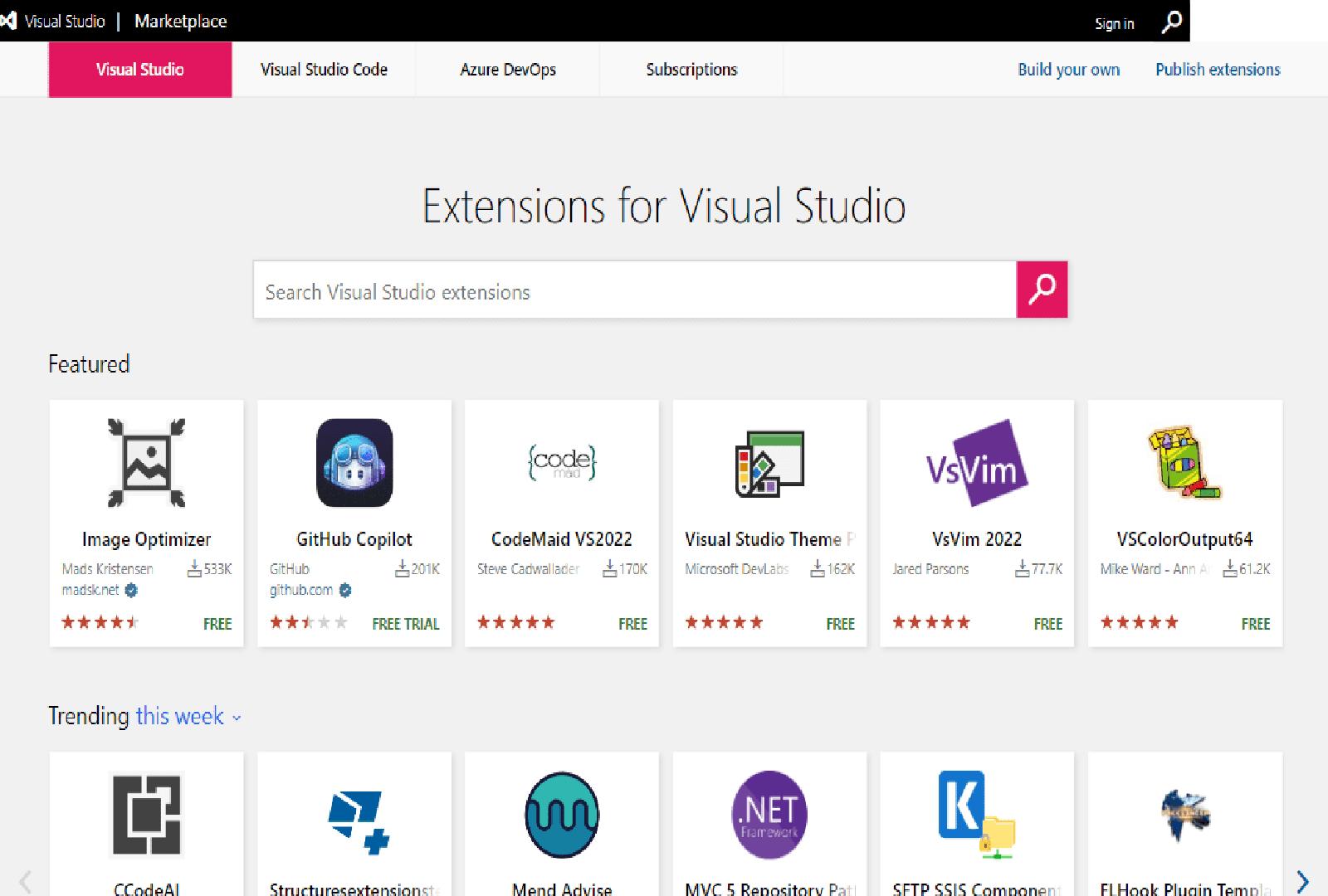Click the Visual Studio Theme Pack icon
This screenshot has width=1328, height=896.
coord(769,463)
